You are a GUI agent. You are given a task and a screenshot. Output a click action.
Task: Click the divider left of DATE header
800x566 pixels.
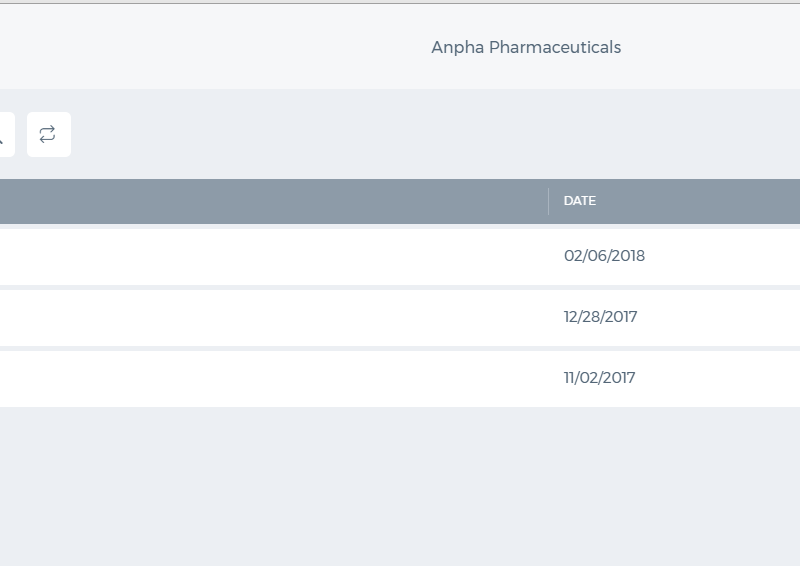pos(548,201)
